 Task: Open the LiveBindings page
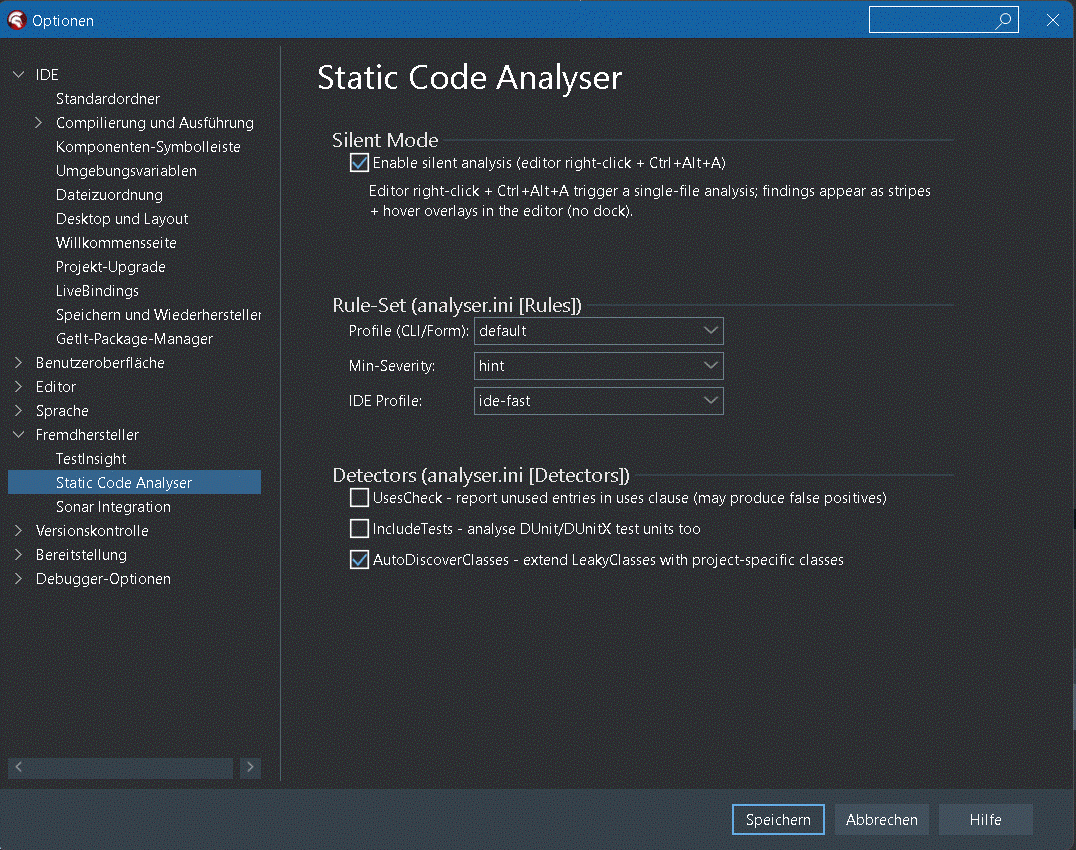pos(97,291)
